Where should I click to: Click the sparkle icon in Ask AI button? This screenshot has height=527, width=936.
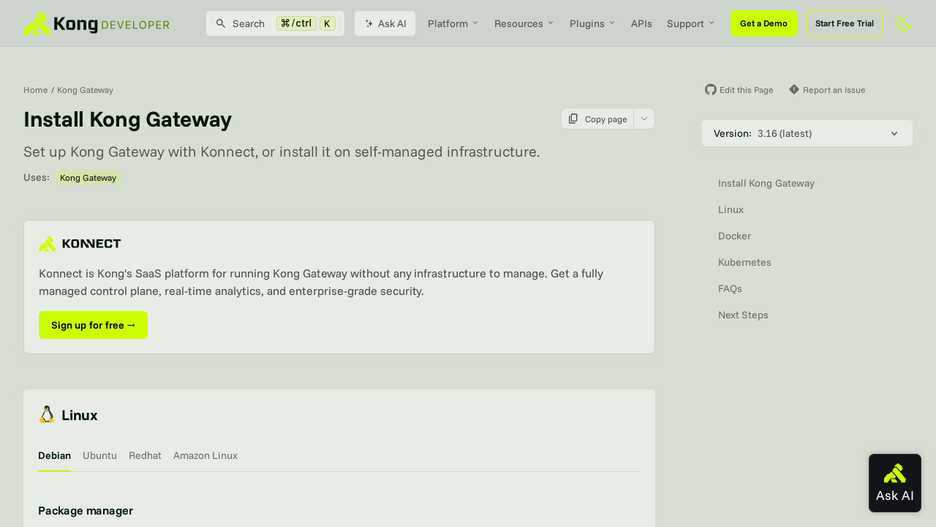point(369,24)
